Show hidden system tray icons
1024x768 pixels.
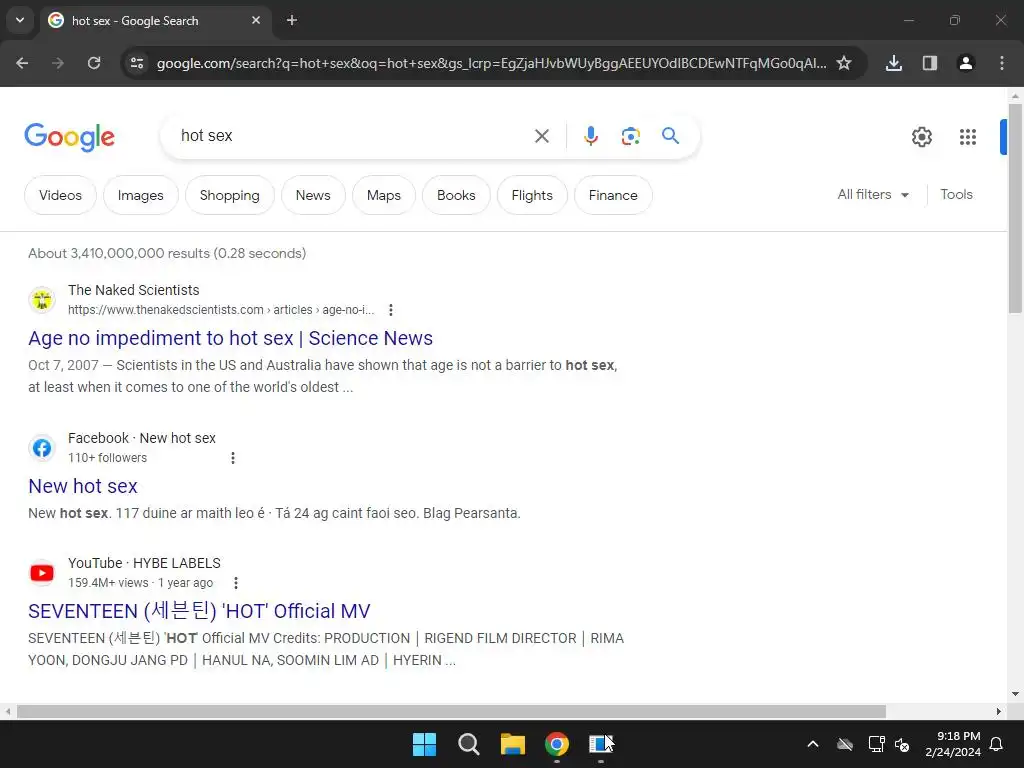pyautogui.click(x=812, y=744)
